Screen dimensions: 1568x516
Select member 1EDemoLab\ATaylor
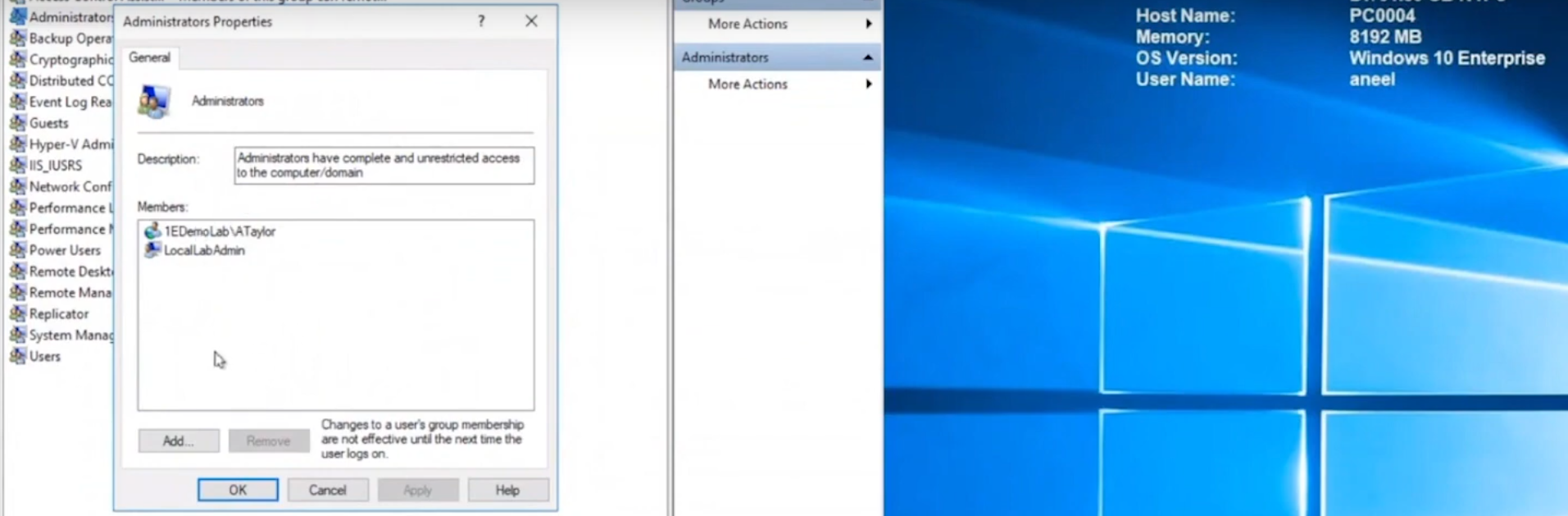click(210, 231)
